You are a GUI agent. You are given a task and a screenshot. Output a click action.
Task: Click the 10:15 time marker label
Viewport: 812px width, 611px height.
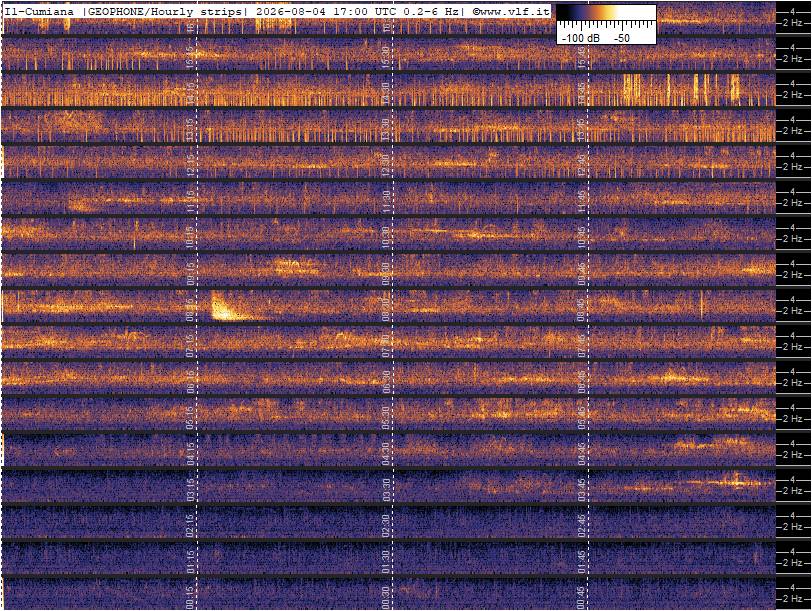click(x=191, y=237)
